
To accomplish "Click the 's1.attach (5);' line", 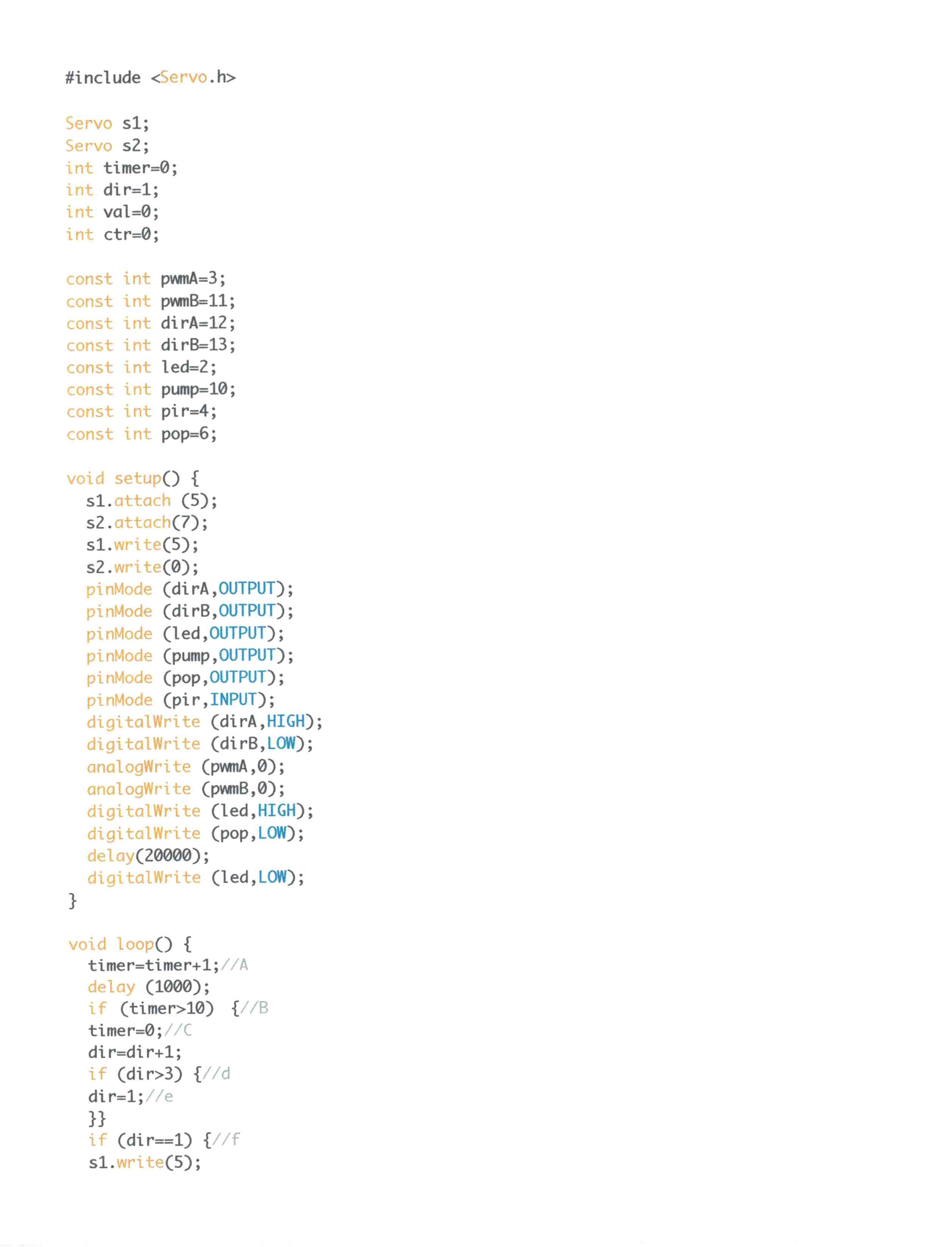I will point(152,501).
